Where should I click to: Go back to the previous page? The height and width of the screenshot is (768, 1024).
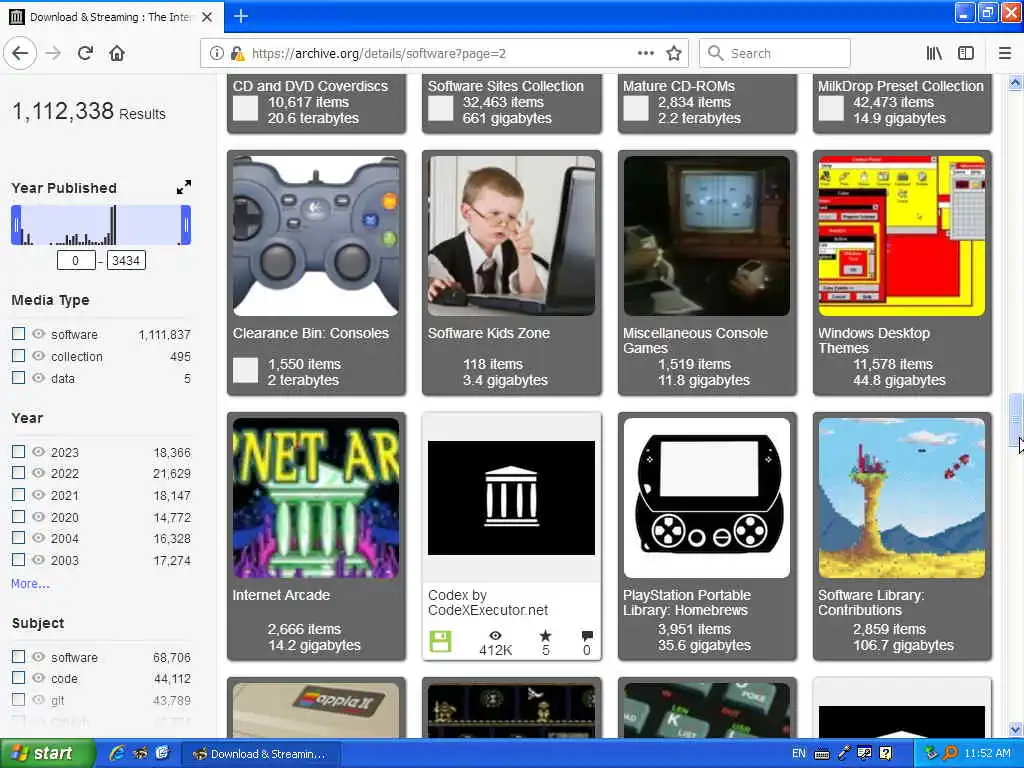pyautogui.click(x=20, y=53)
